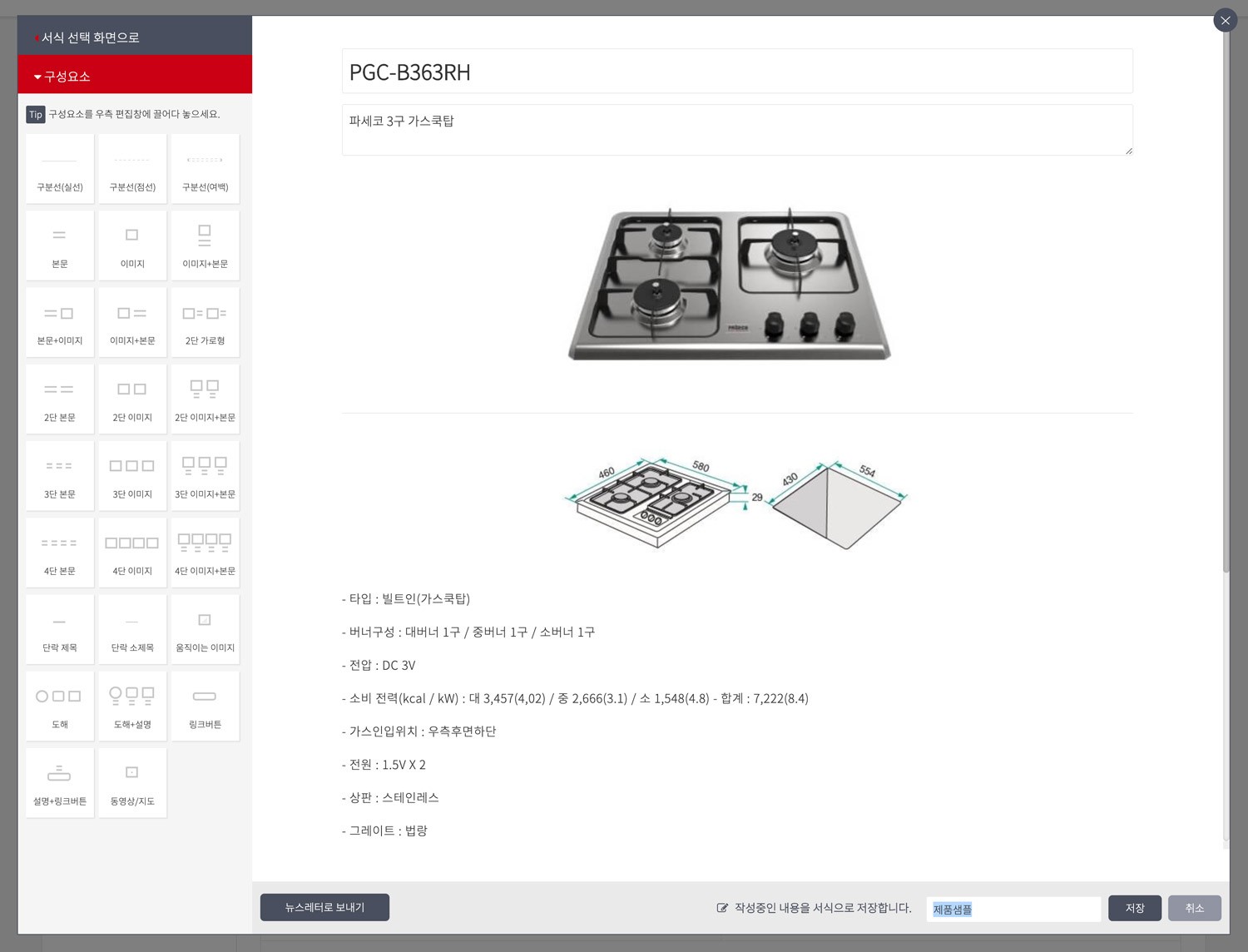This screenshot has height=952, width=1248.
Task: Select the 2단 본문 two-column text tile
Action: click(60, 399)
